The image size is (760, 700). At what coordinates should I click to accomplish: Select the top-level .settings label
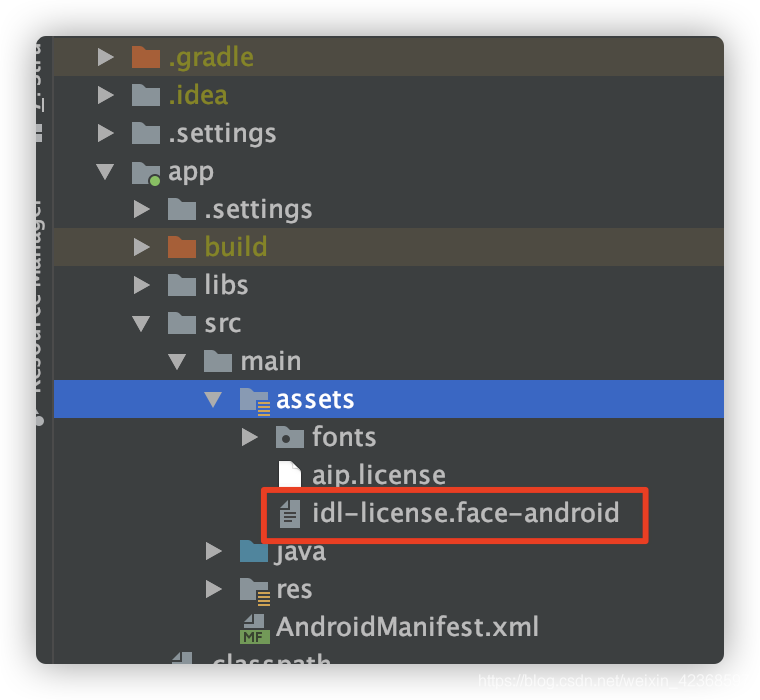click(222, 134)
